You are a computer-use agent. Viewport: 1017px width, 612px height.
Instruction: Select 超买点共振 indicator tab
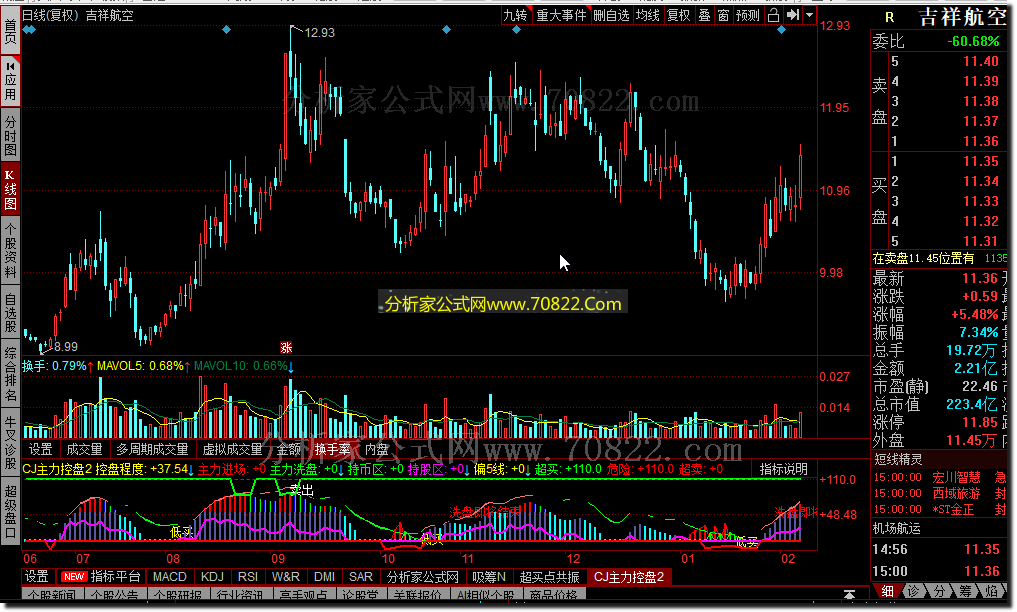[550, 576]
